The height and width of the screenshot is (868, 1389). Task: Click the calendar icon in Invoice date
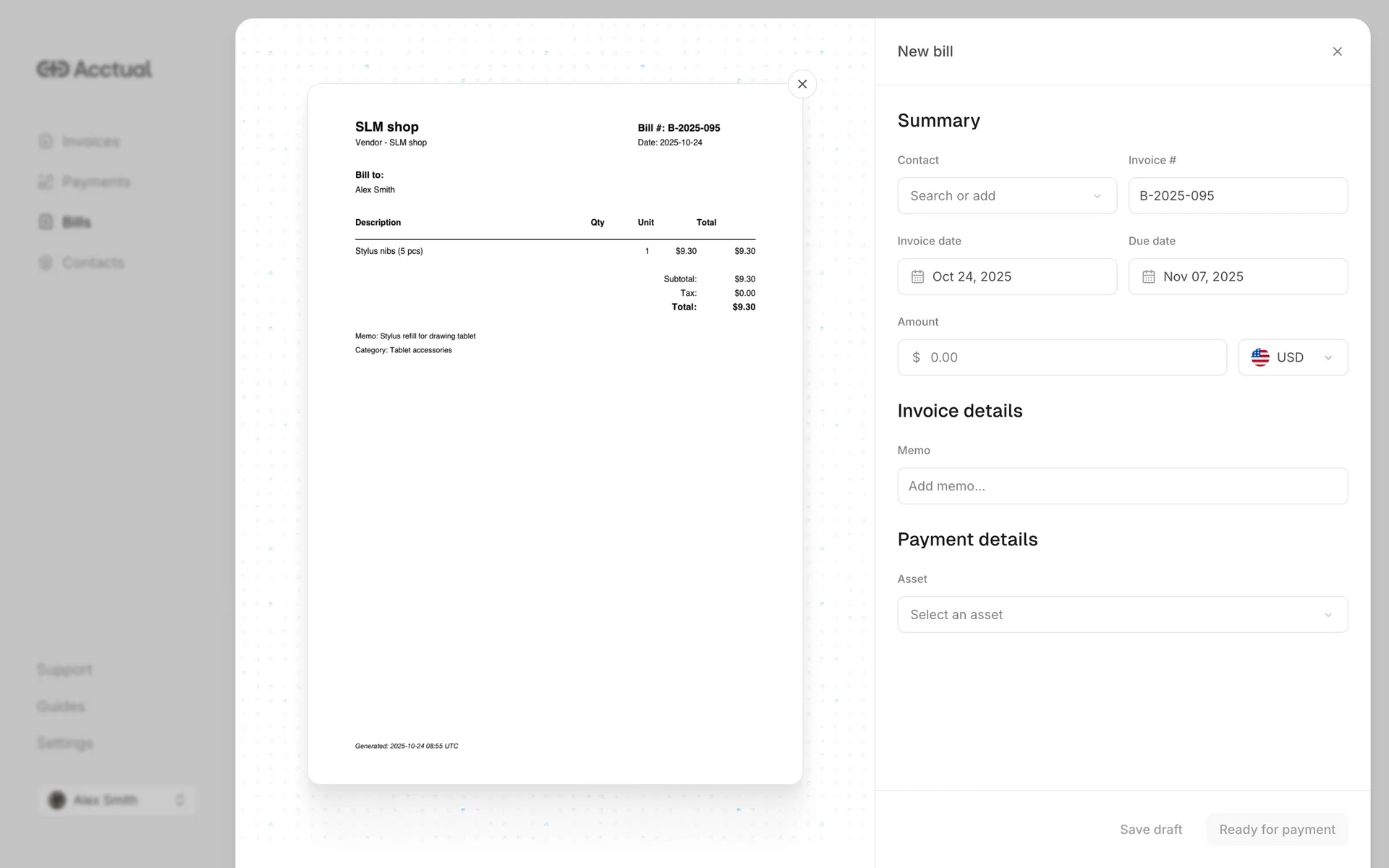click(917, 276)
